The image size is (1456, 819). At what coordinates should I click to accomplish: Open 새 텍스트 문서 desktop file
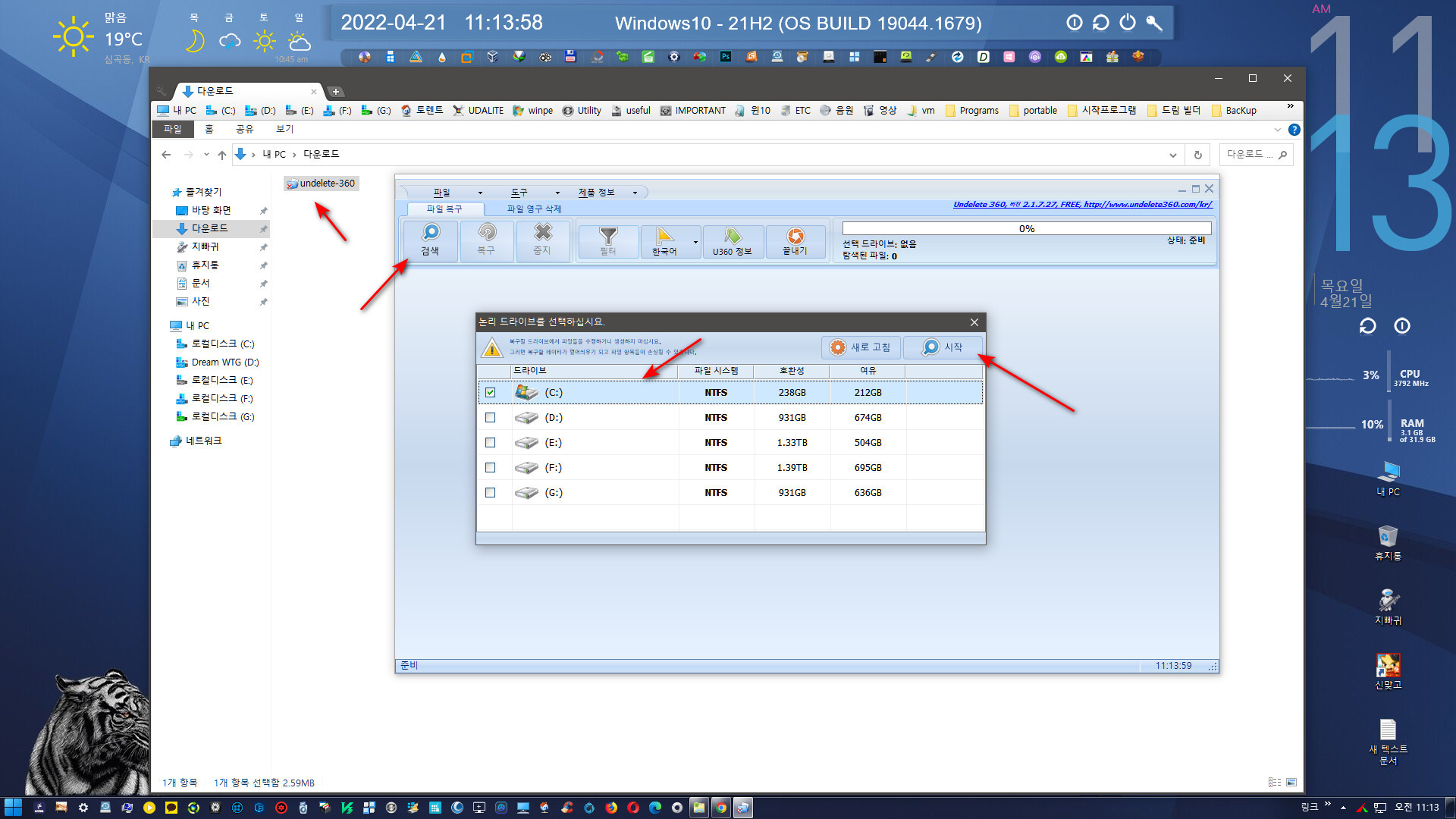[x=1388, y=742]
